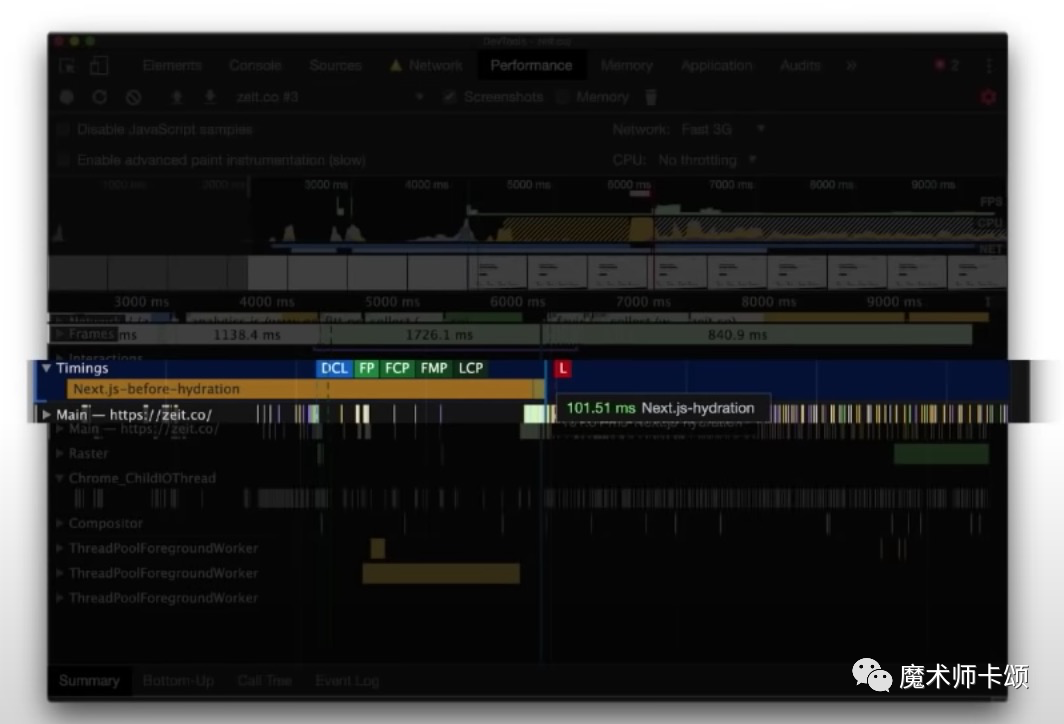Open the zeit.co #3 profile dropdown
1064x724 pixels.
[330, 97]
